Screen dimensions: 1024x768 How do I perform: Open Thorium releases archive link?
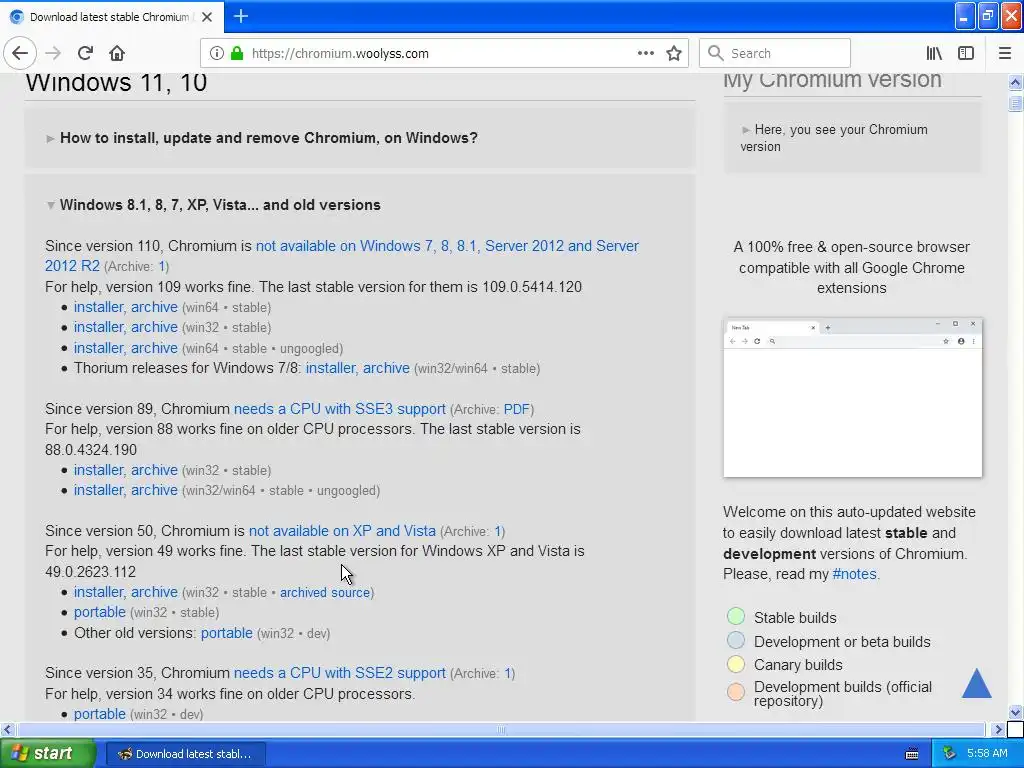(386, 368)
